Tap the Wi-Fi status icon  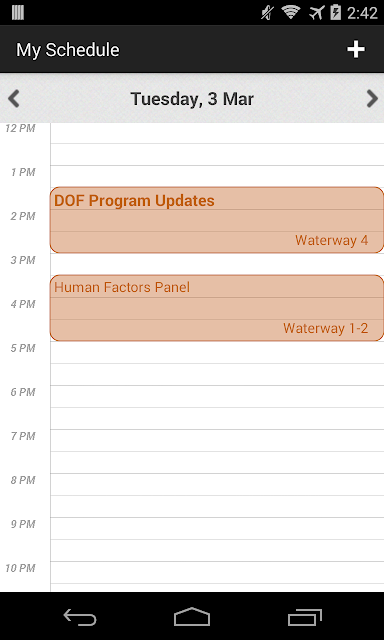point(291,13)
